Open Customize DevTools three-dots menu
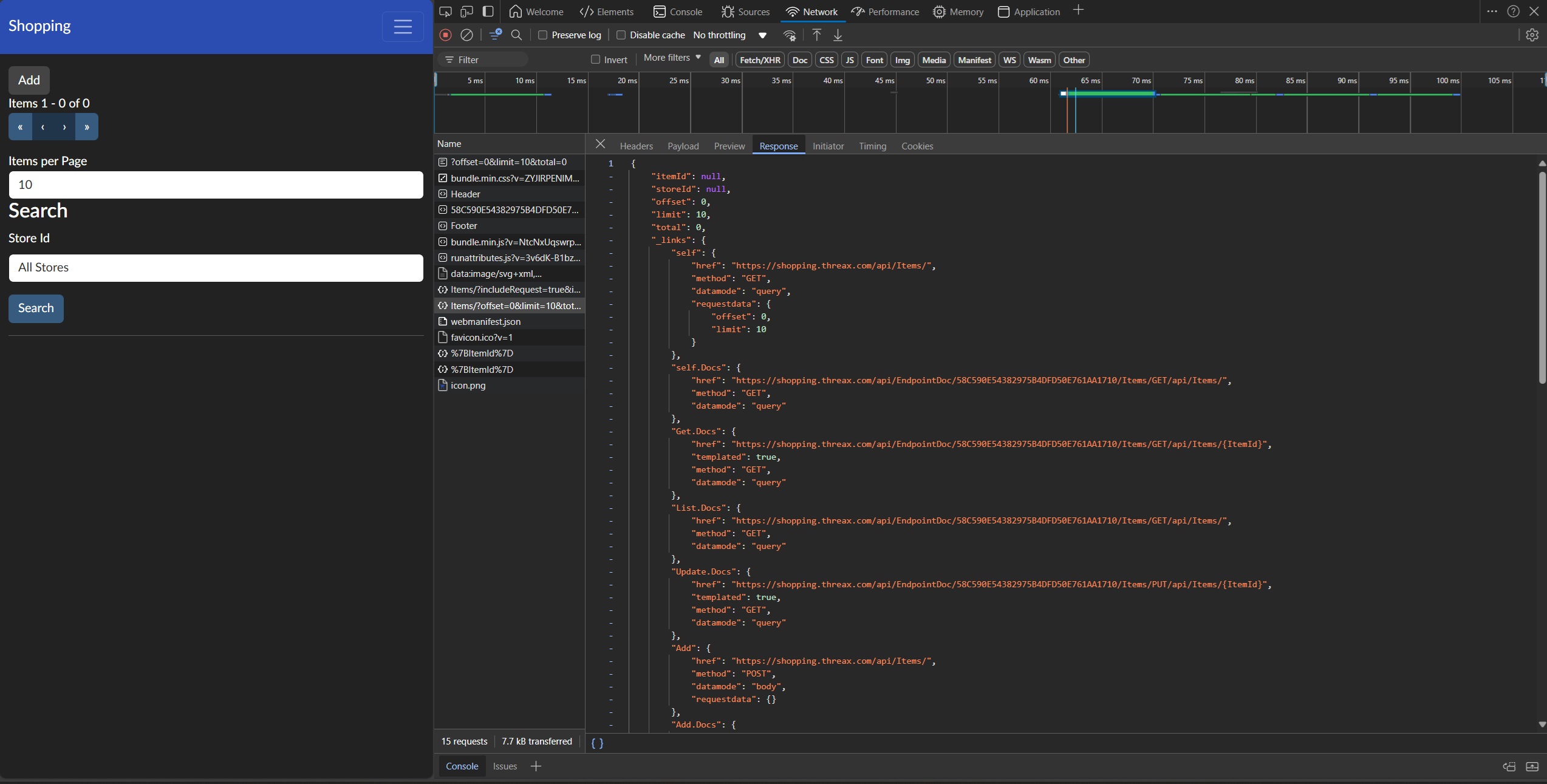The height and width of the screenshot is (784, 1547). pos(1492,12)
